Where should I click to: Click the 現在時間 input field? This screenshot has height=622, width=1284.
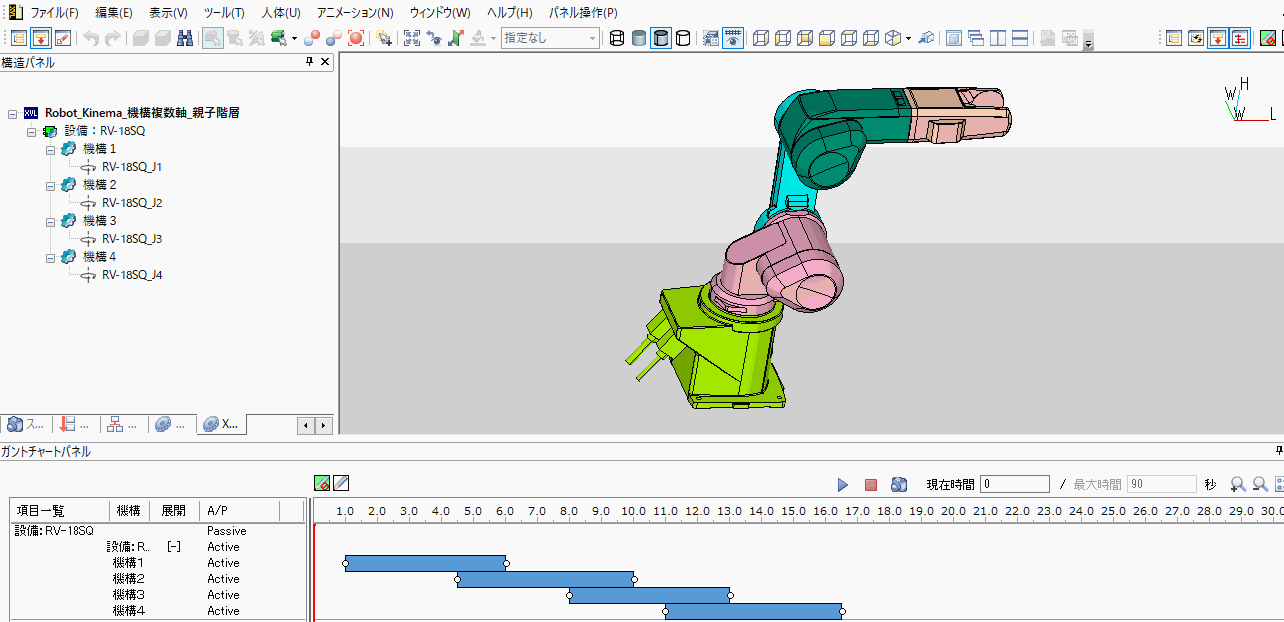tap(1014, 484)
